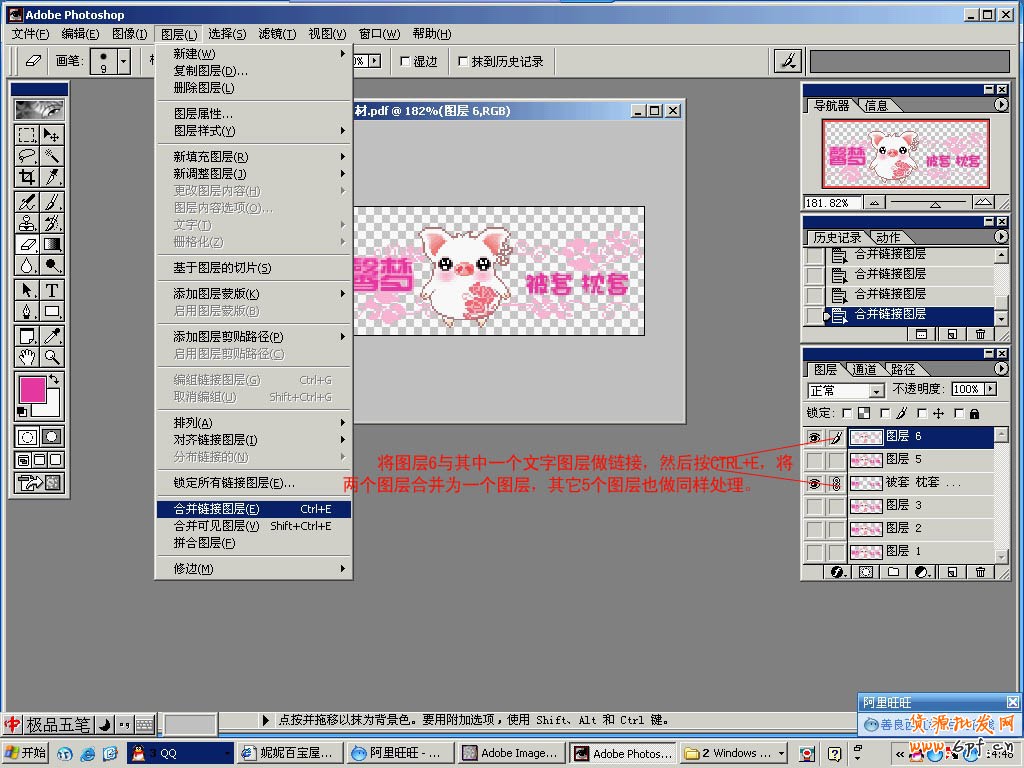Select the Magic Wand tool

tap(52, 156)
